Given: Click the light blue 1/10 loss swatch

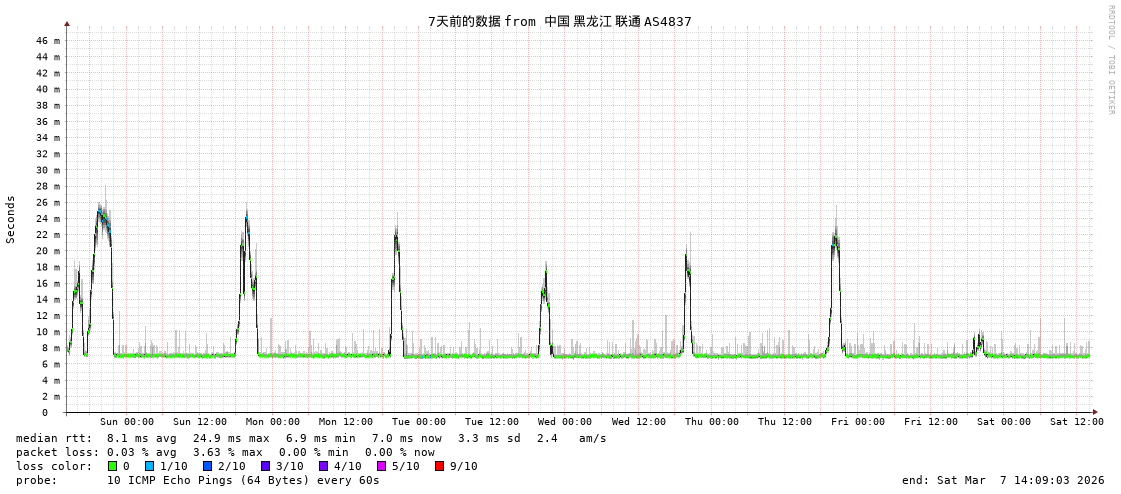Looking at the screenshot, I should [149, 466].
